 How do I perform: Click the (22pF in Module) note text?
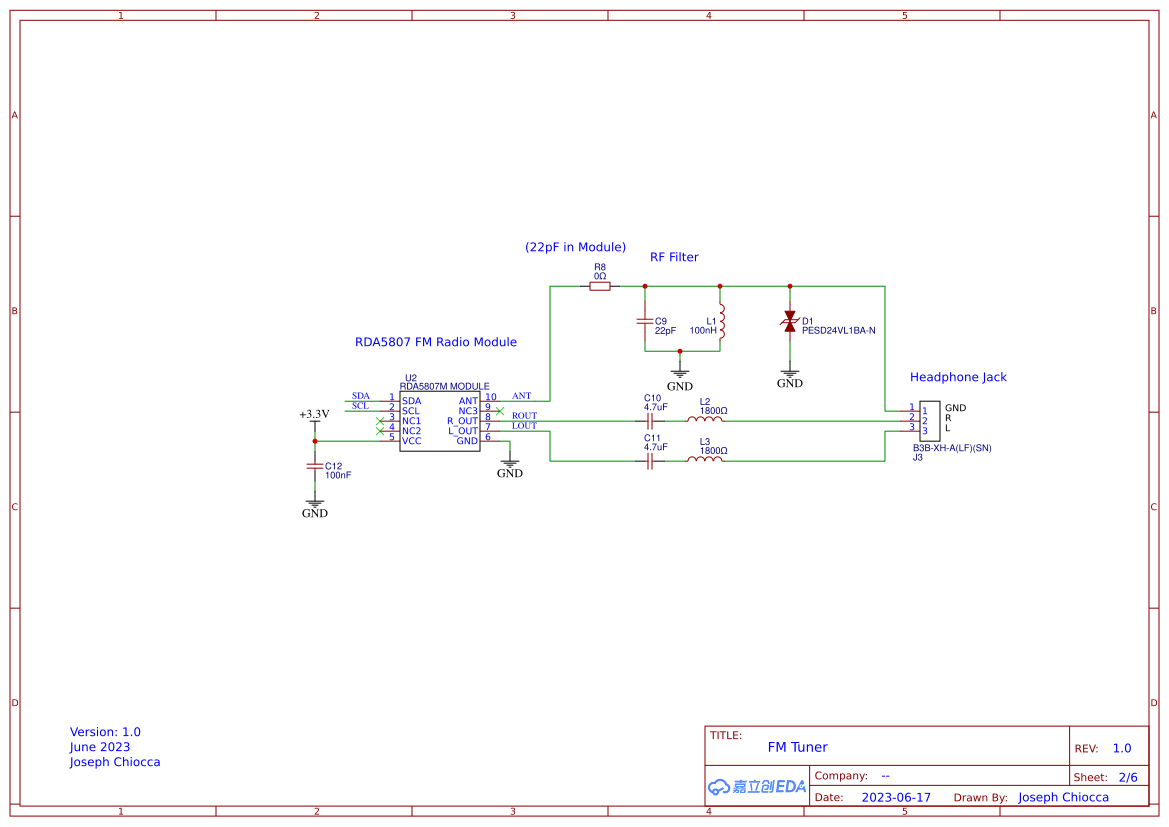click(x=576, y=247)
